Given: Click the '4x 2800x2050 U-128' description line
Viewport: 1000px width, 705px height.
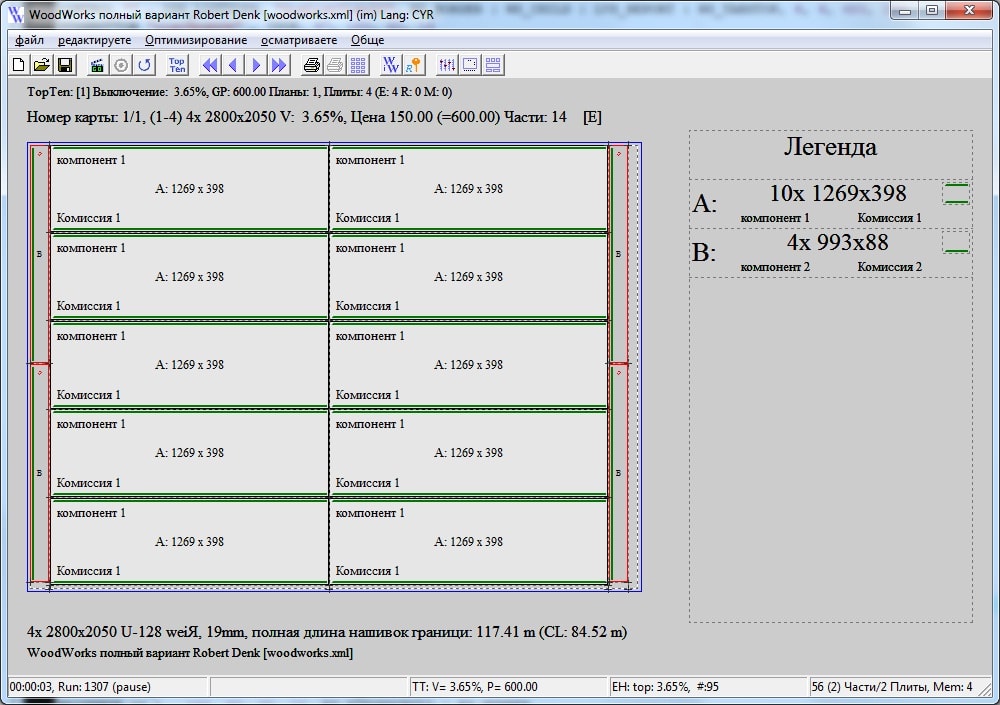Looking at the screenshot, I should point(327,632).
